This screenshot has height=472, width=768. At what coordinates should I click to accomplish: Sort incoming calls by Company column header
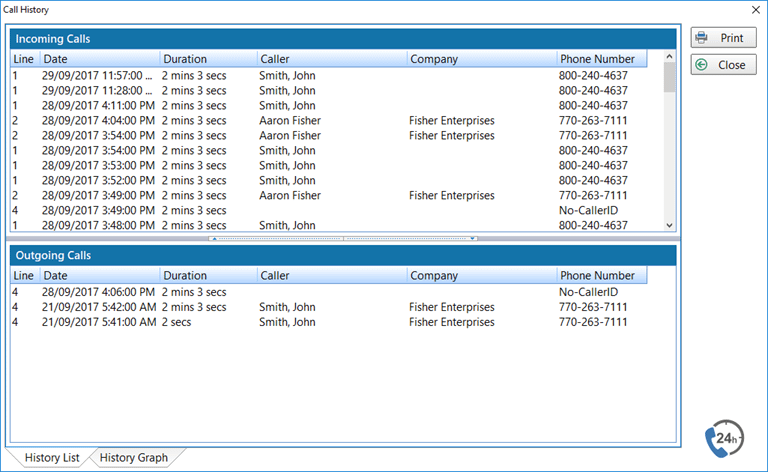coord(481,59)
